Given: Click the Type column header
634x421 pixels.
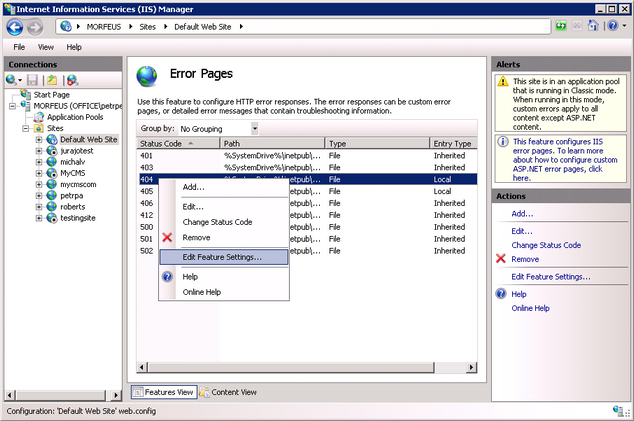Looking at the screenshot, I should point(376,144).
